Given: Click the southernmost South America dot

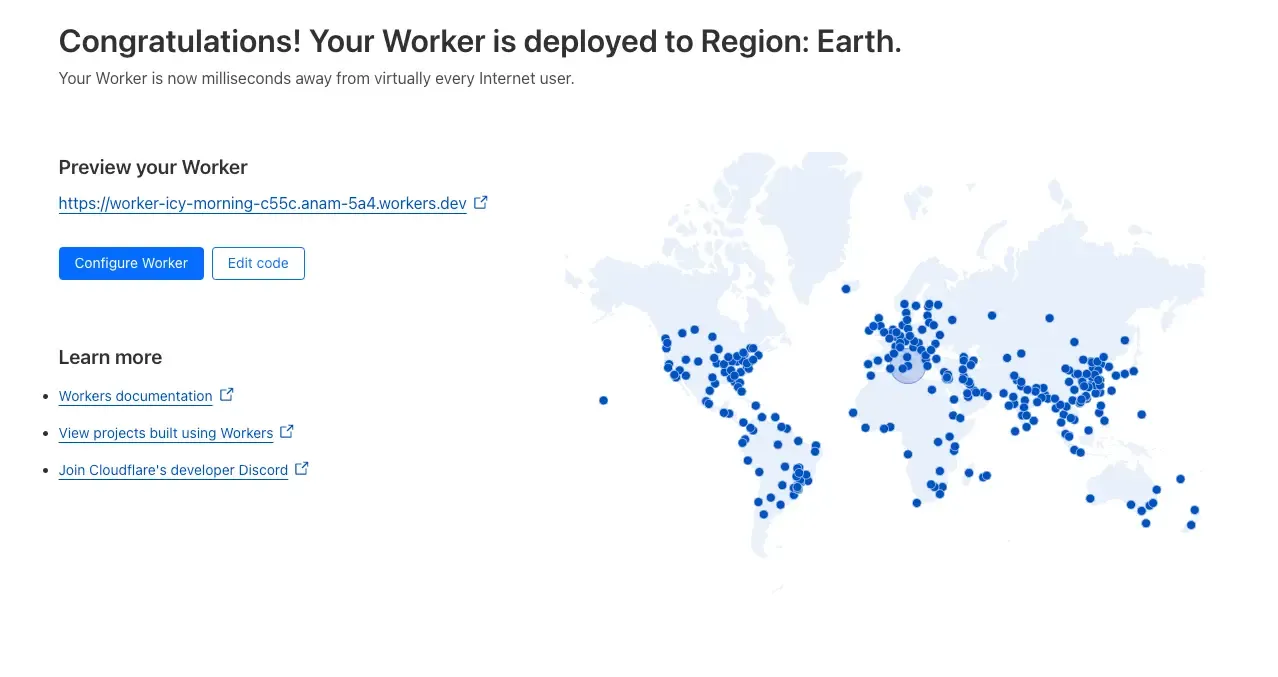Looking at the screenshot, I should [x=763, y=514].
